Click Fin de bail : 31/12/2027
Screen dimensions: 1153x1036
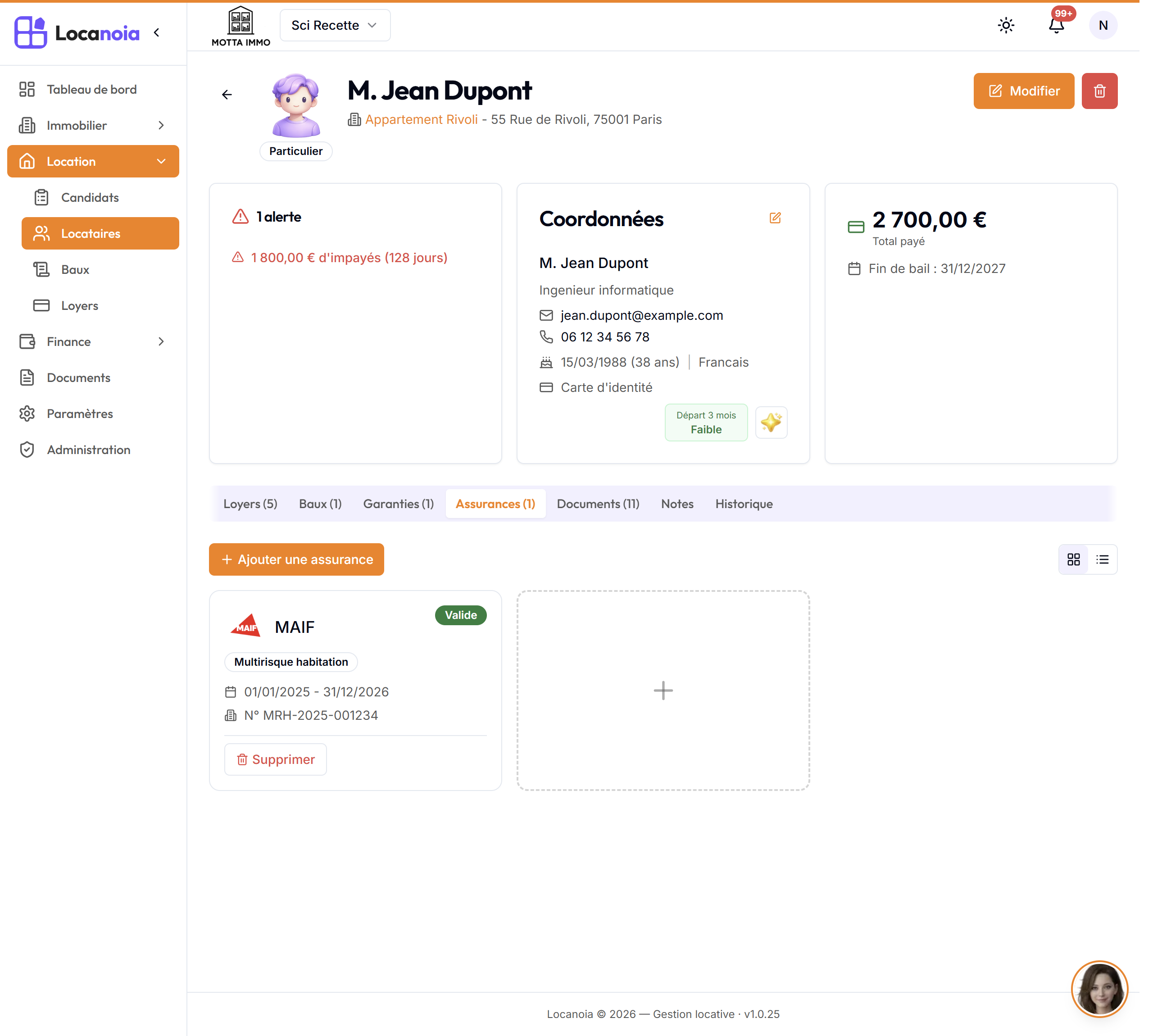(x=937, y=268)
